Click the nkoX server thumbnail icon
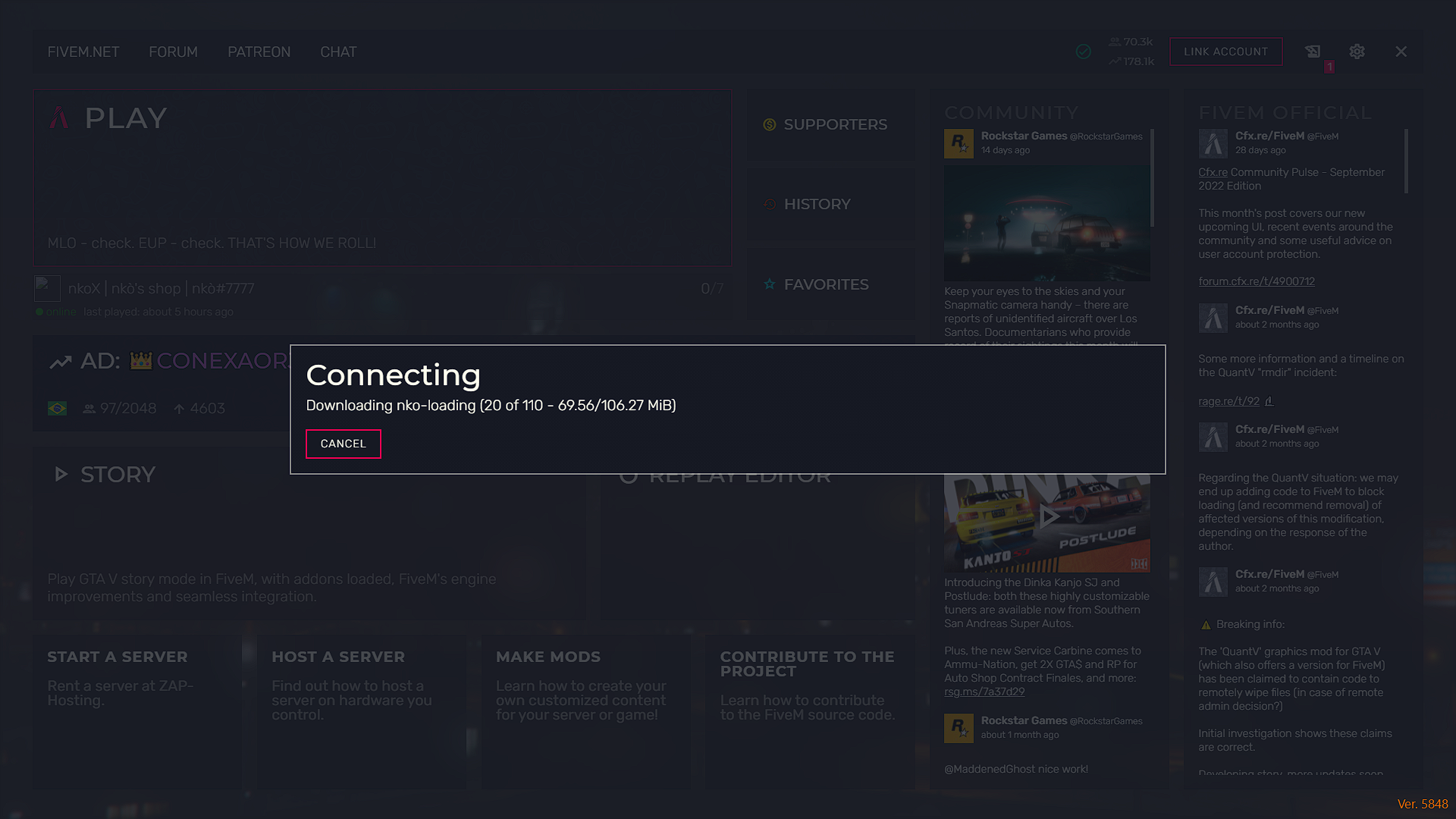Image resolution: width=1456 pixels, height=819 pixels. point(47,288)
